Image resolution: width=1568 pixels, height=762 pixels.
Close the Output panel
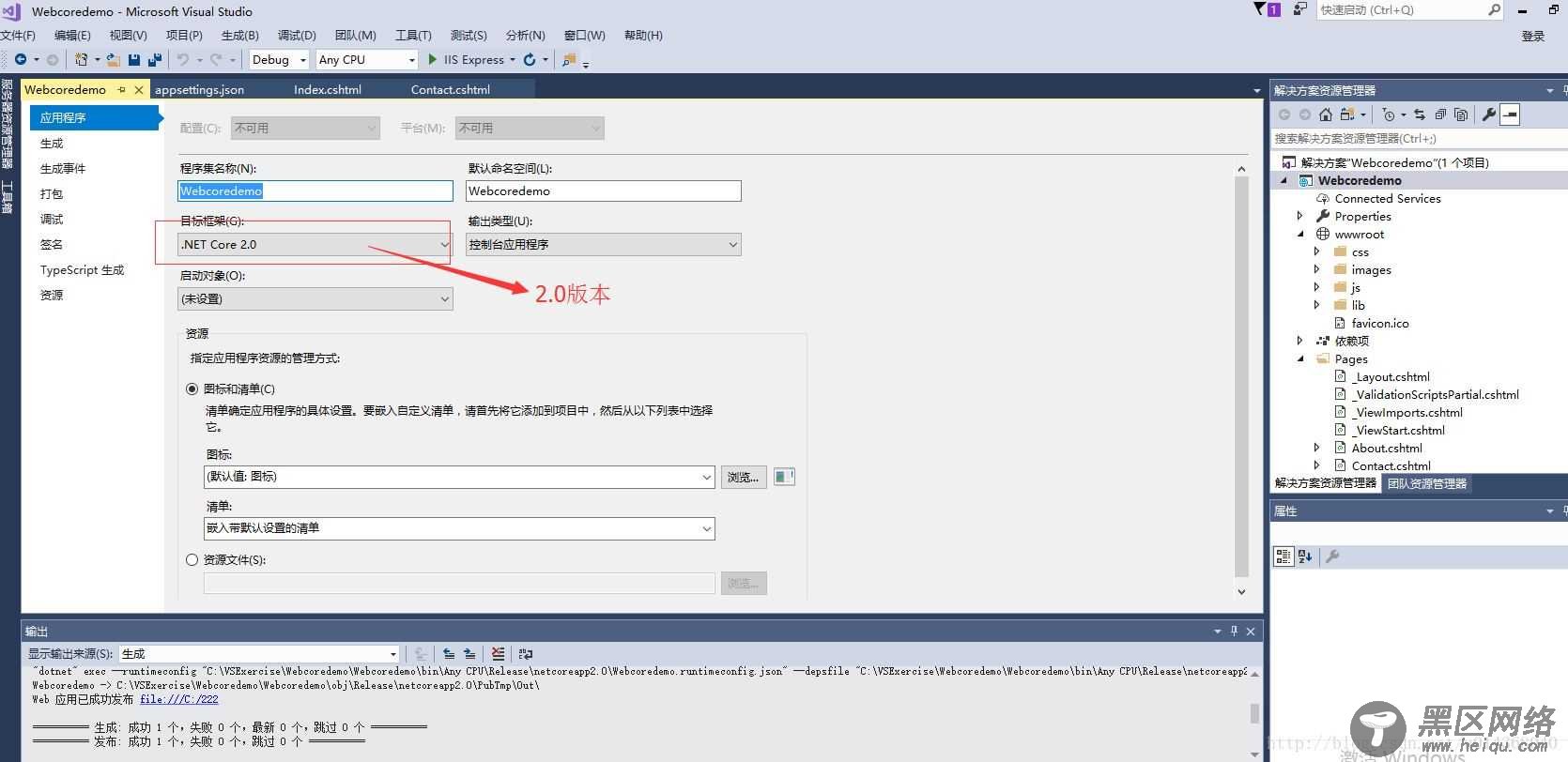(x=1251, y=632)
